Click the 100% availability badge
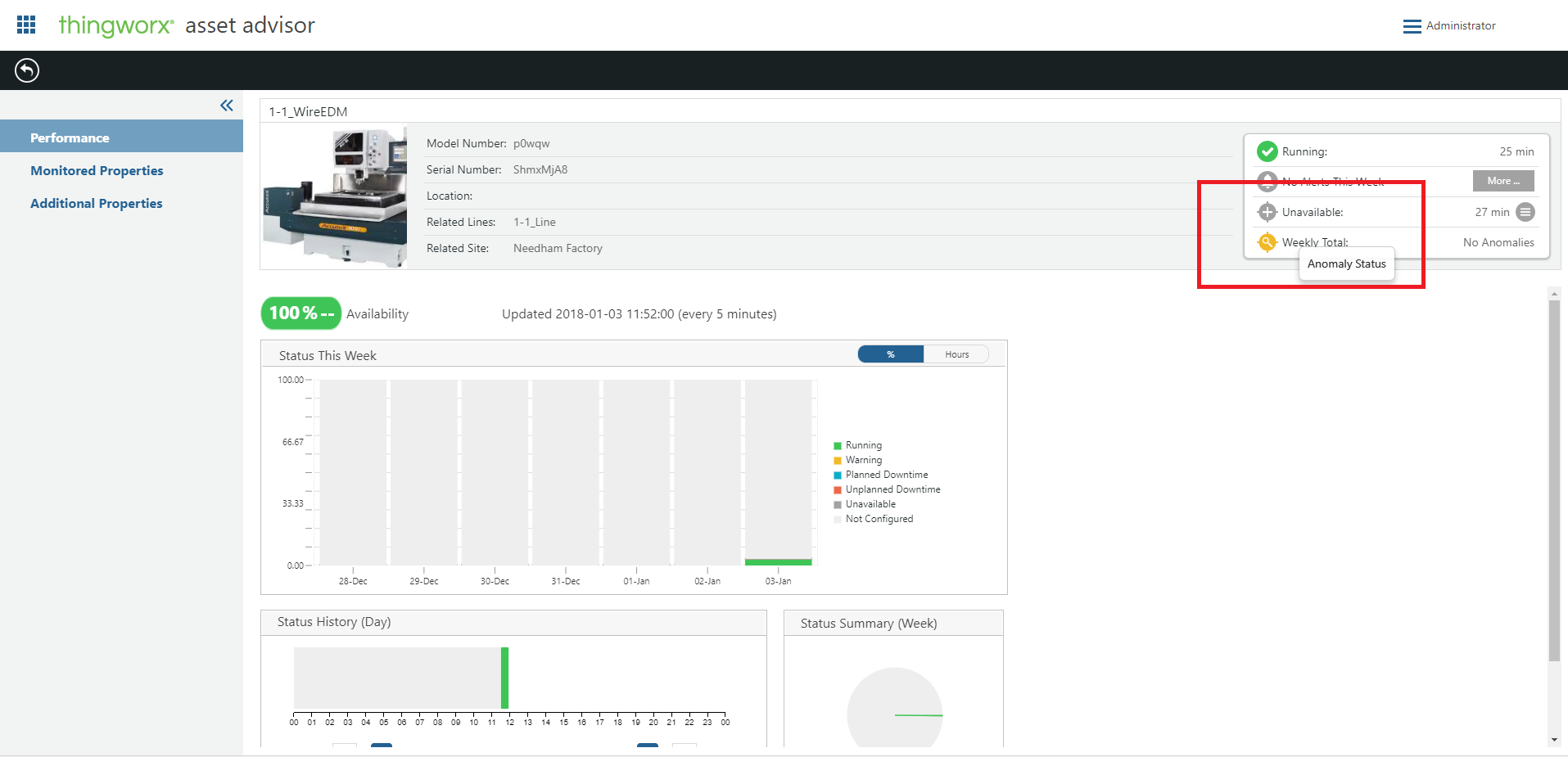The image size is (1568, 757). (x=301, y=313)
